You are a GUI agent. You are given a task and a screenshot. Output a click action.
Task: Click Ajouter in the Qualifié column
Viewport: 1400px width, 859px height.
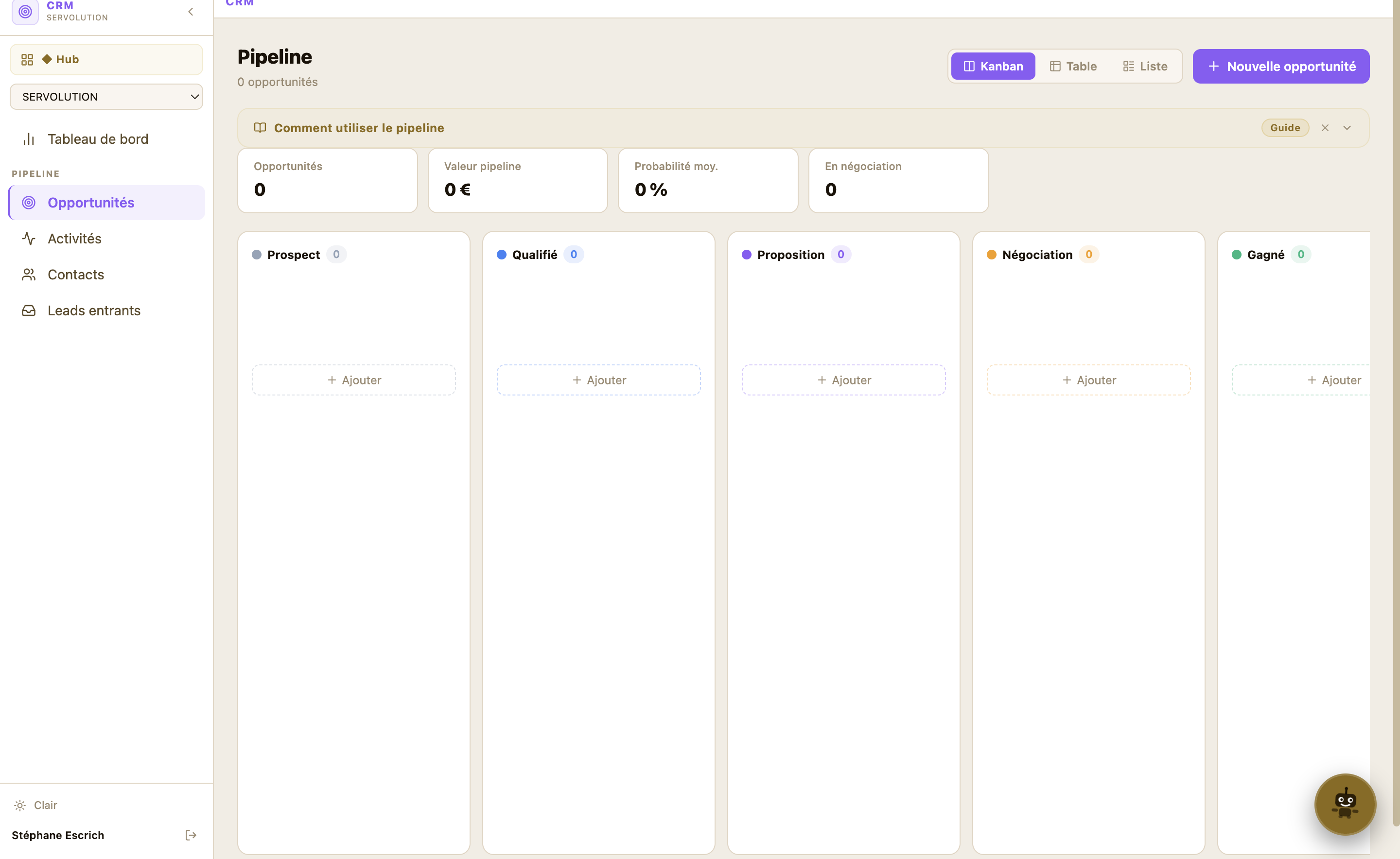click(598, 379)
